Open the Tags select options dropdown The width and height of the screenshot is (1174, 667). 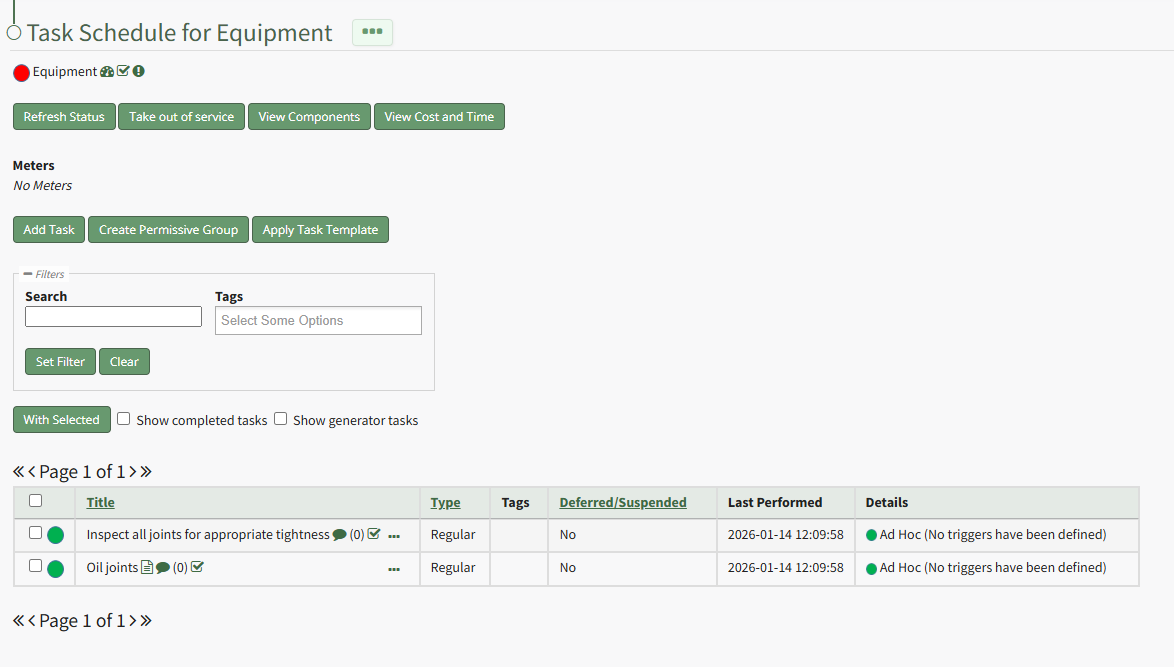pyautogui.click(x=318, y=320)
